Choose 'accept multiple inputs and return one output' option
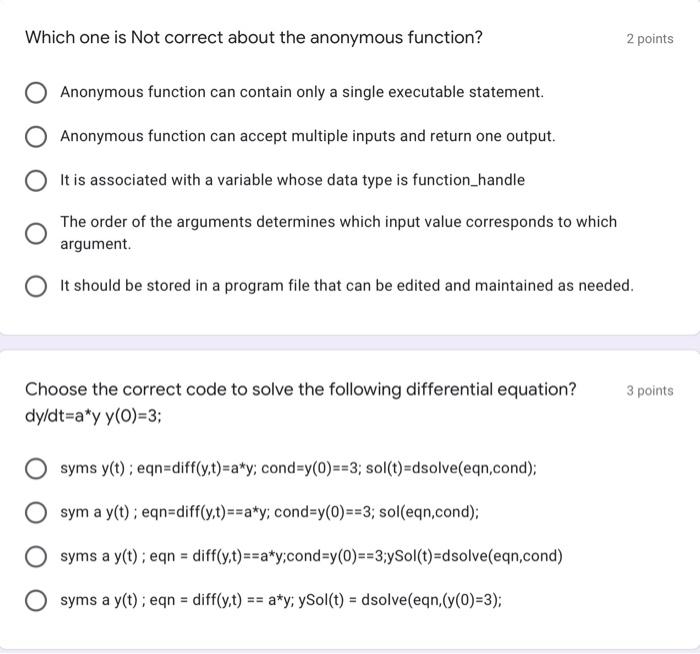 click(x=36, y=137)
